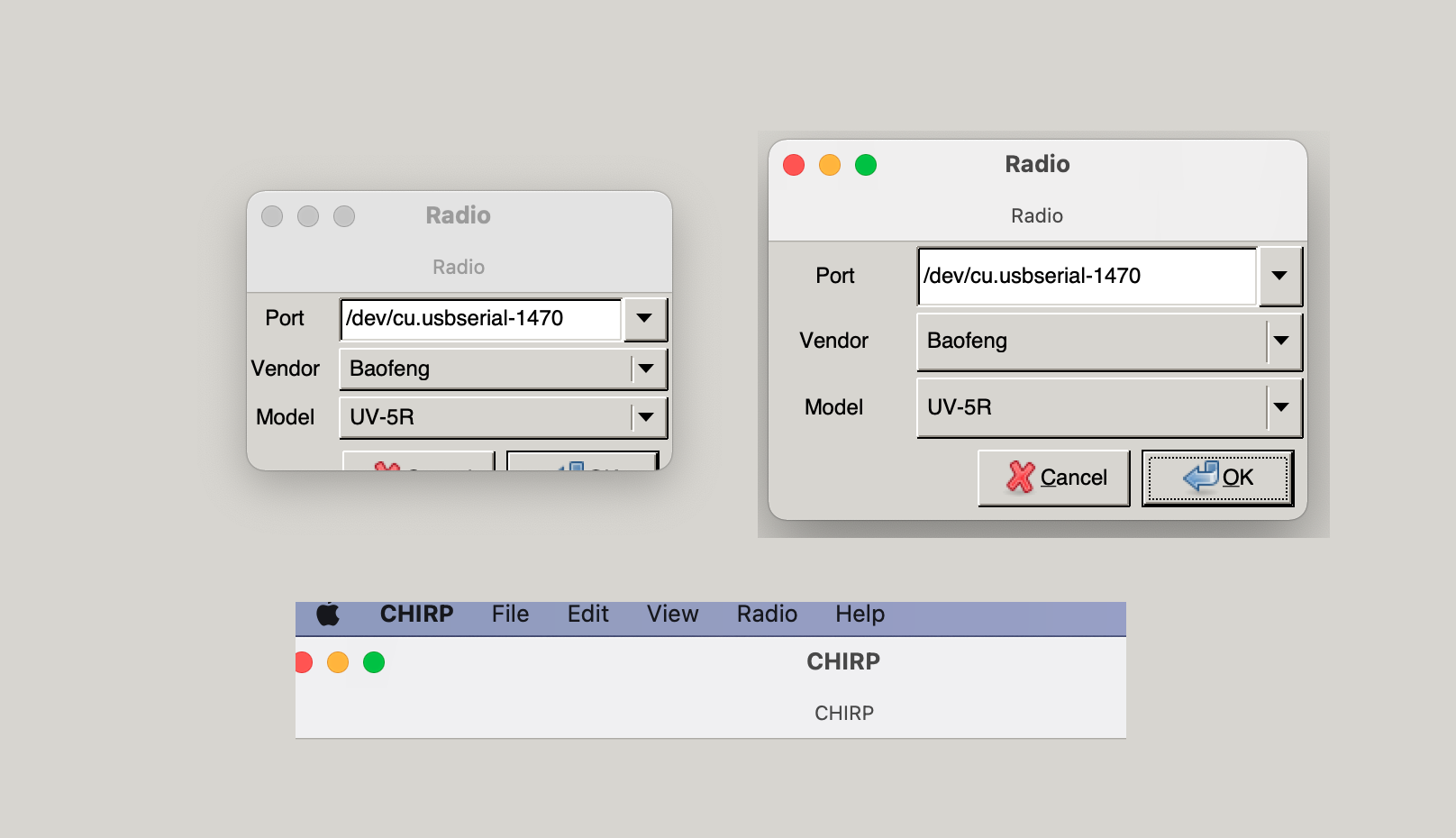This screenshot has width=1456, height=838.
Task: Open the Help menu
Action: tap(860, 615)
